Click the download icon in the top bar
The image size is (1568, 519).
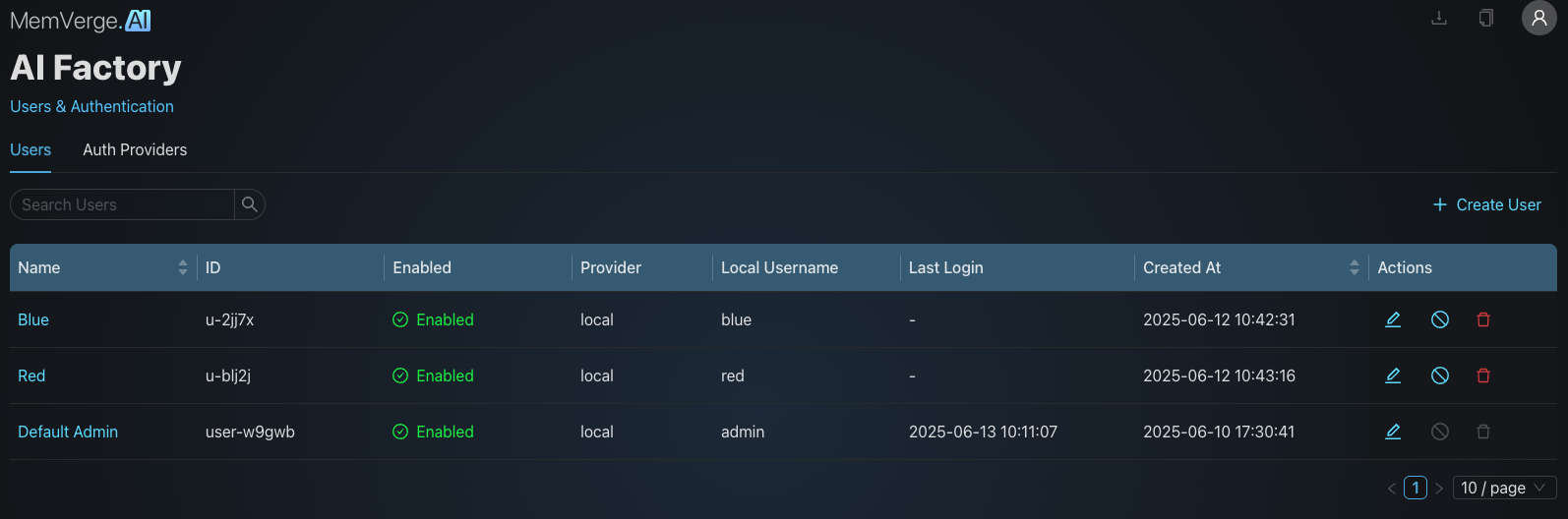(x=1438, y=18)
